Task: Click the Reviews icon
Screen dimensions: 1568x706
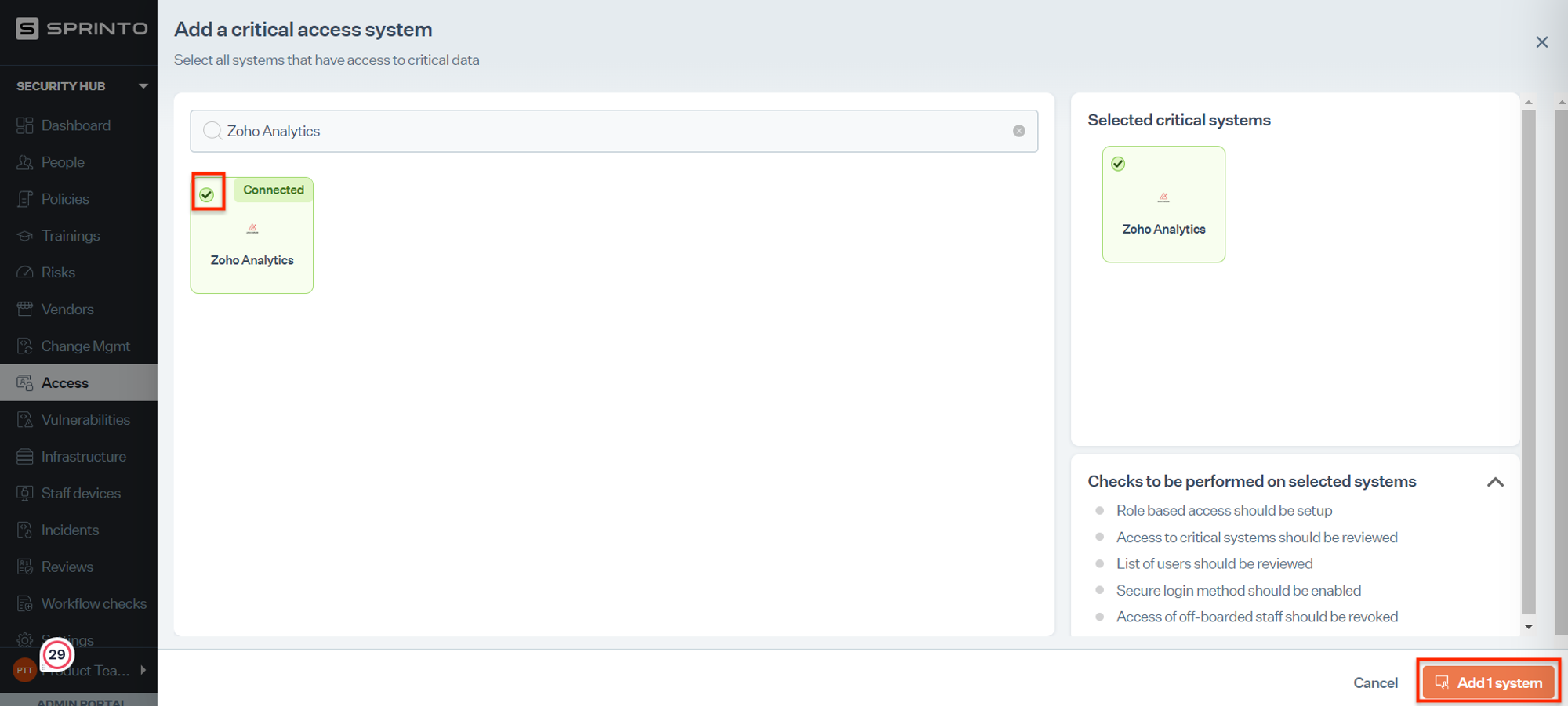Action: tap(25, 567)
